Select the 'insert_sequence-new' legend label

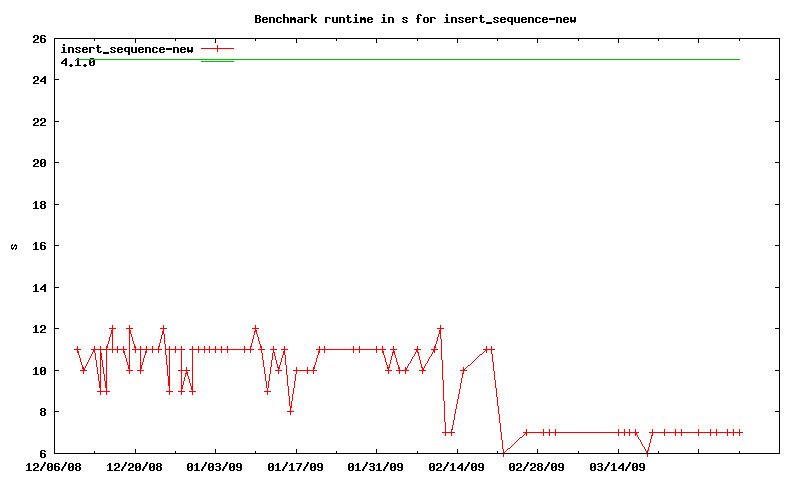127,48
